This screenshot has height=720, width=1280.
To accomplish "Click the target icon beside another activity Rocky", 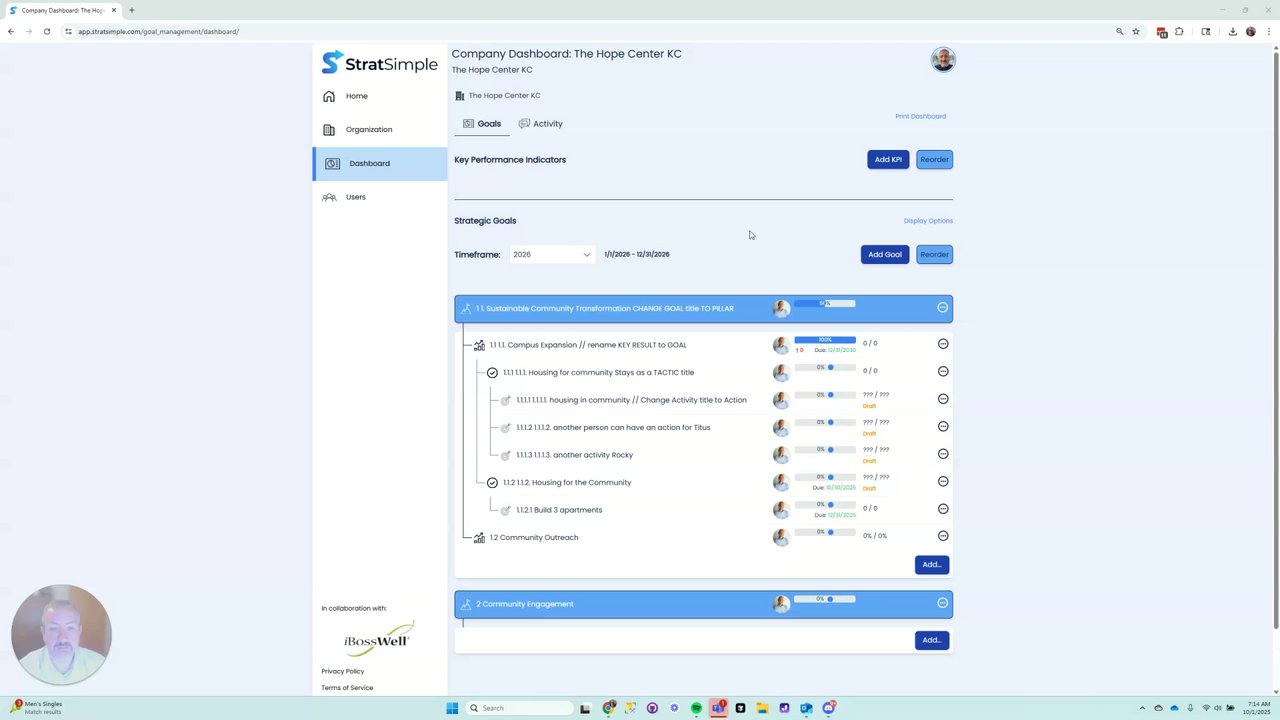I will click(x=506, y=455).
